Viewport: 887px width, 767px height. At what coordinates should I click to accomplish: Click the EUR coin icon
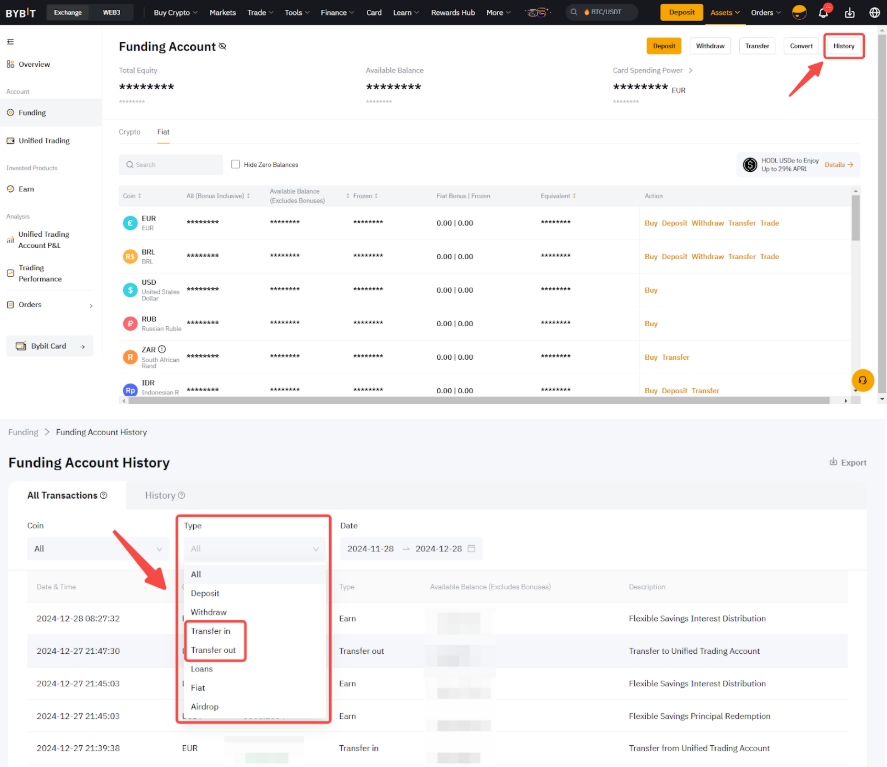point(130,223)
